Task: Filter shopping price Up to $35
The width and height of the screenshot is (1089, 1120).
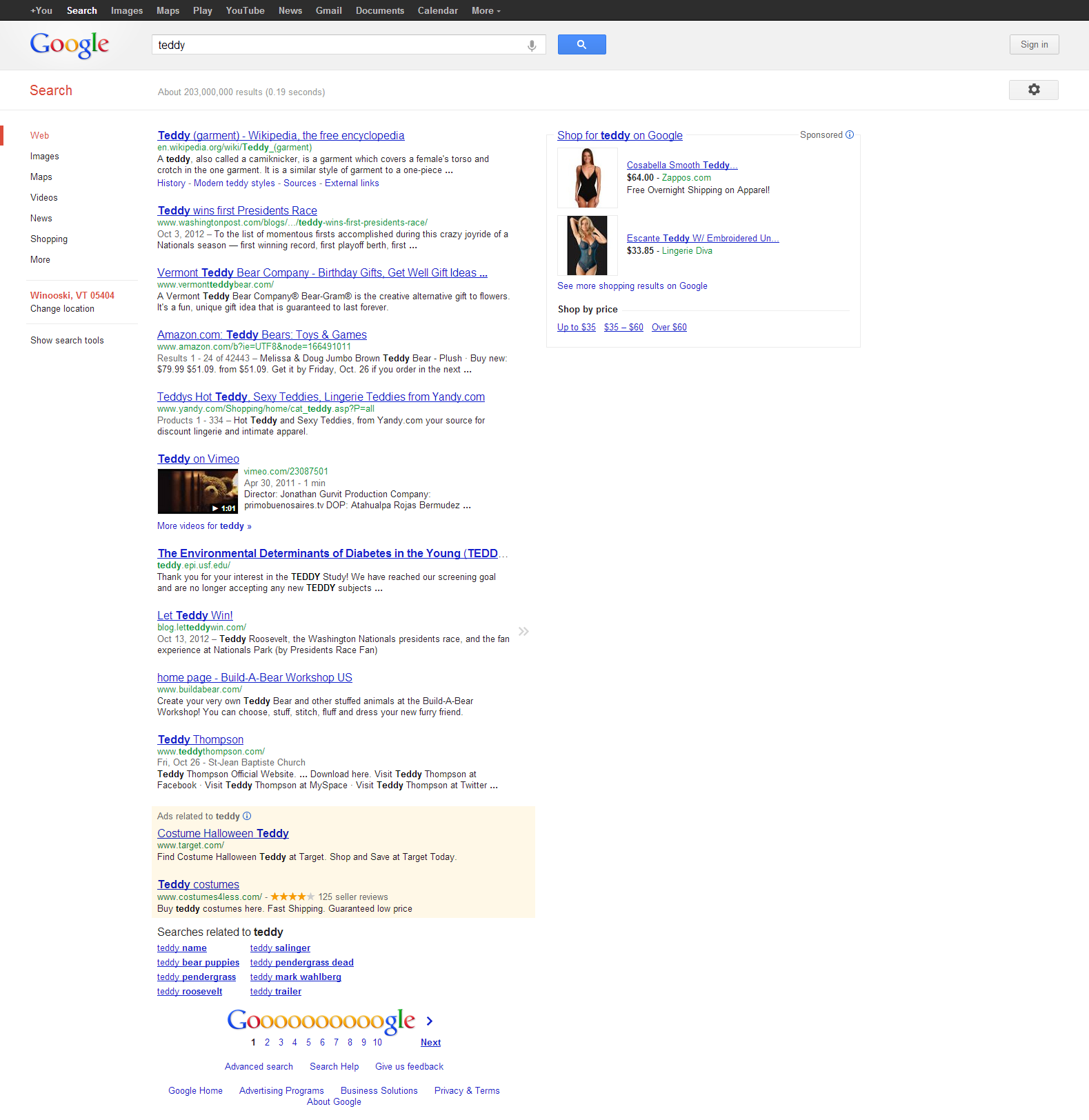Action: pos(577,327)
